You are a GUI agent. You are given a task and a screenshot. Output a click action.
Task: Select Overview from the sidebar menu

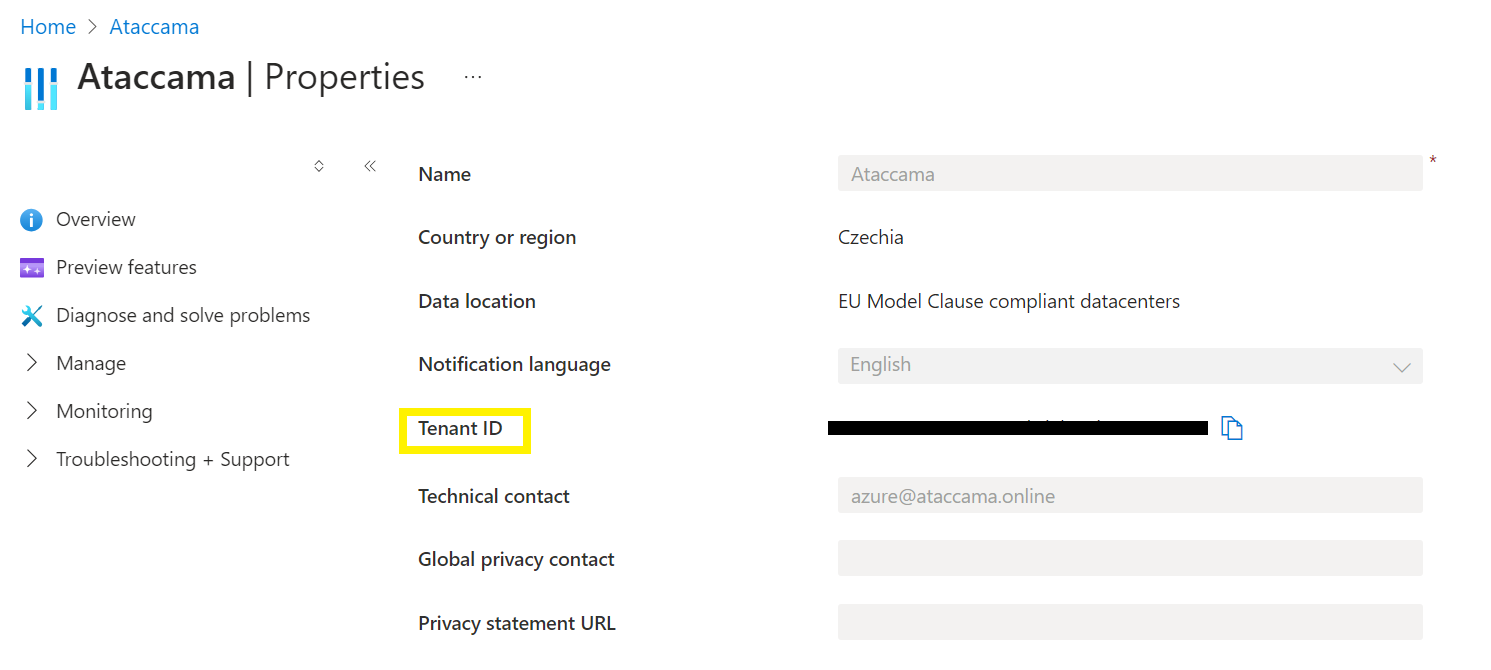[95, 219]
